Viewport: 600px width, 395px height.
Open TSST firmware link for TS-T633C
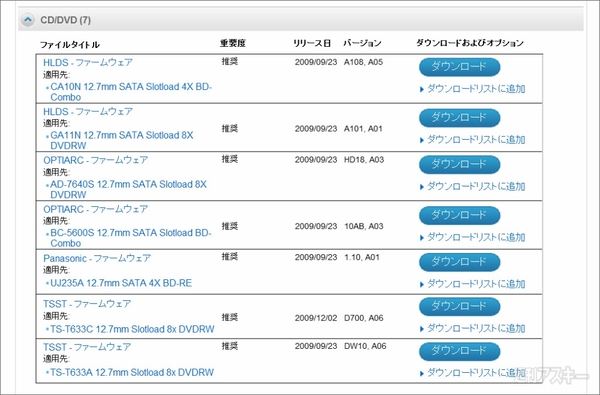(x=87, y=304)
